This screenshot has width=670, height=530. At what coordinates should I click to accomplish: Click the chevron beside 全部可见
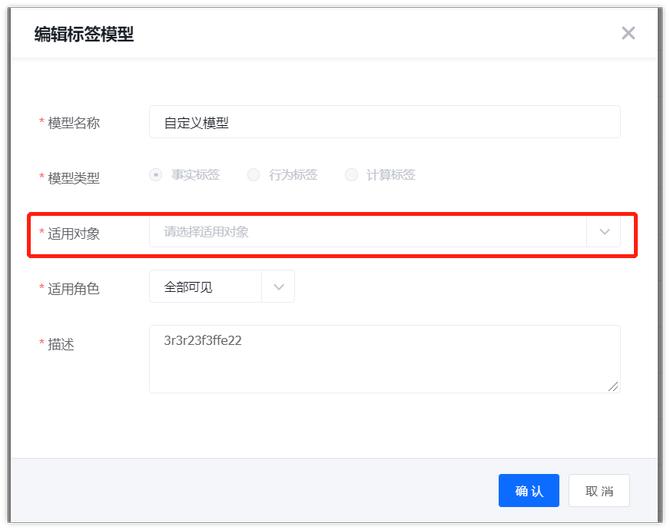coord(278,288)
